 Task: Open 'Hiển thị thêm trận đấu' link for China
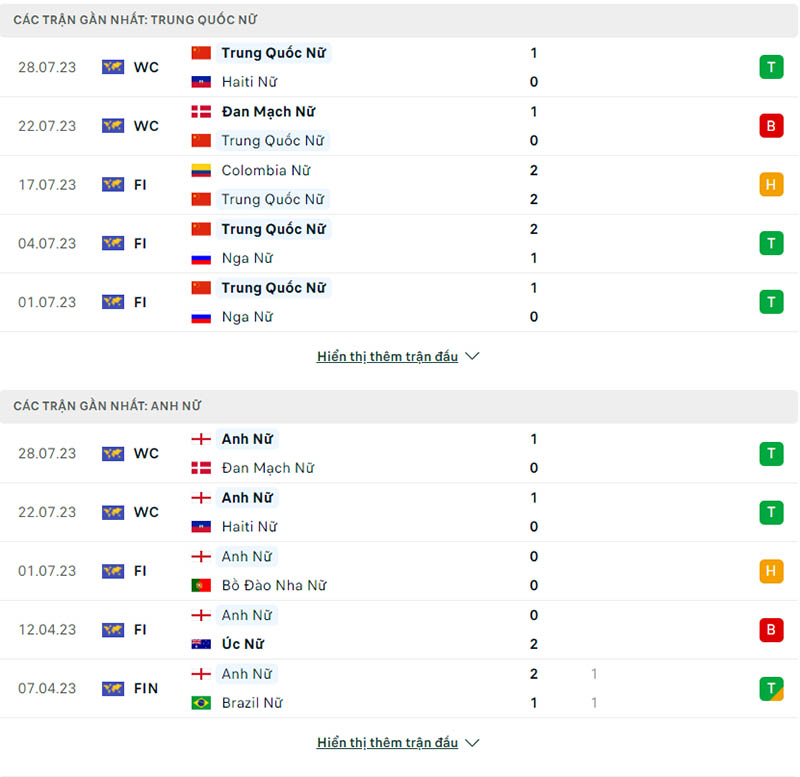[387, 357]
